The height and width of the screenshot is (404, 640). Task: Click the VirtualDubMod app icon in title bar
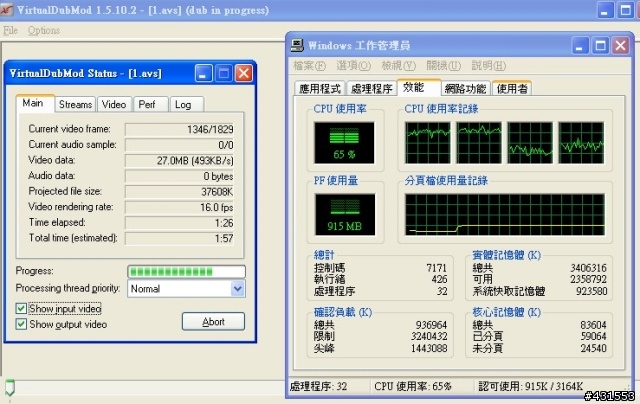[x=7, y=9]
